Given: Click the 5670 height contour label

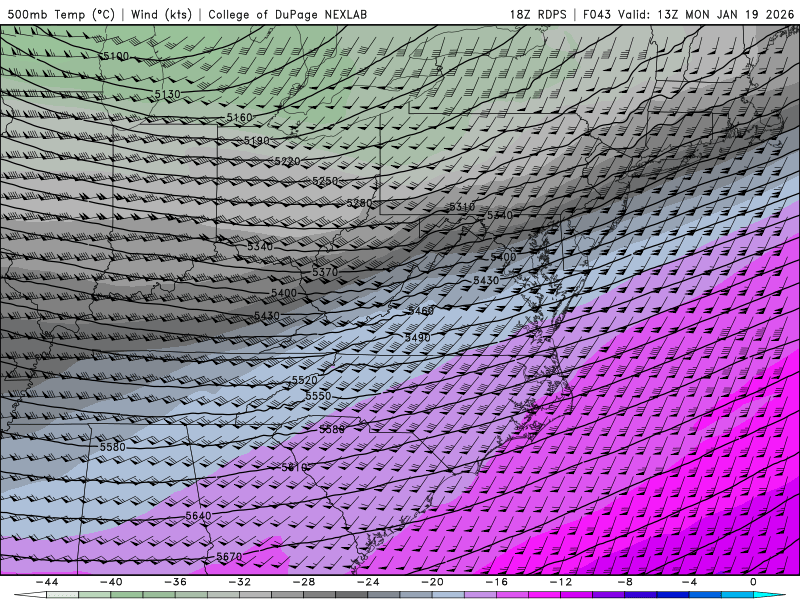Looking at the screenshot, I should pos(229,556).
